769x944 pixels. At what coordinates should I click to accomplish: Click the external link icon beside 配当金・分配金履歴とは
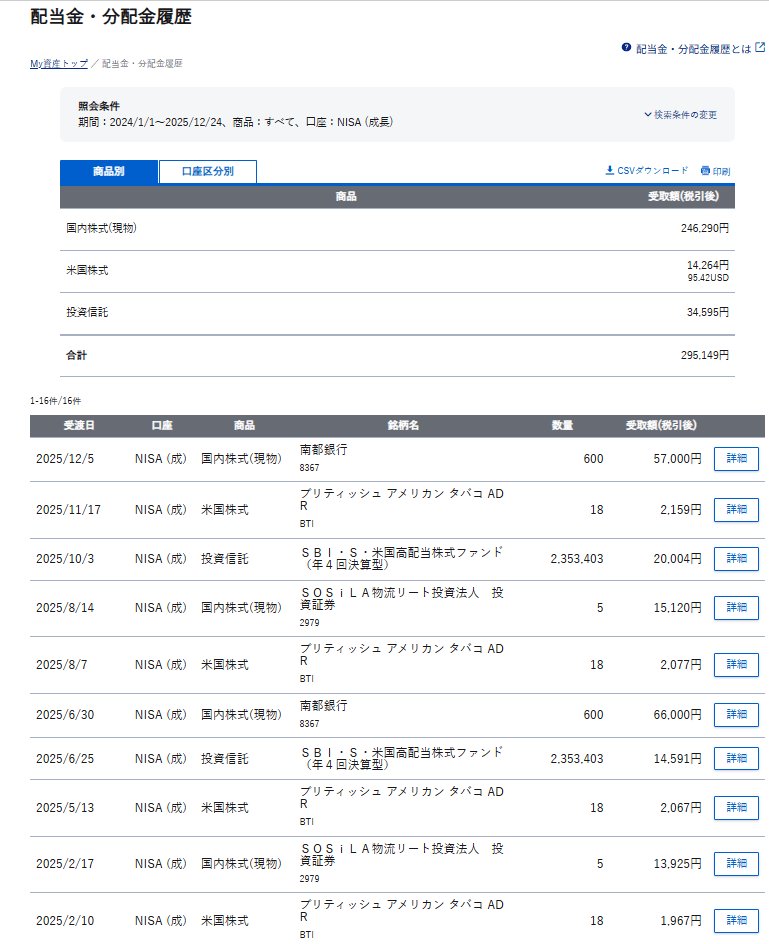tap(760, 47)
